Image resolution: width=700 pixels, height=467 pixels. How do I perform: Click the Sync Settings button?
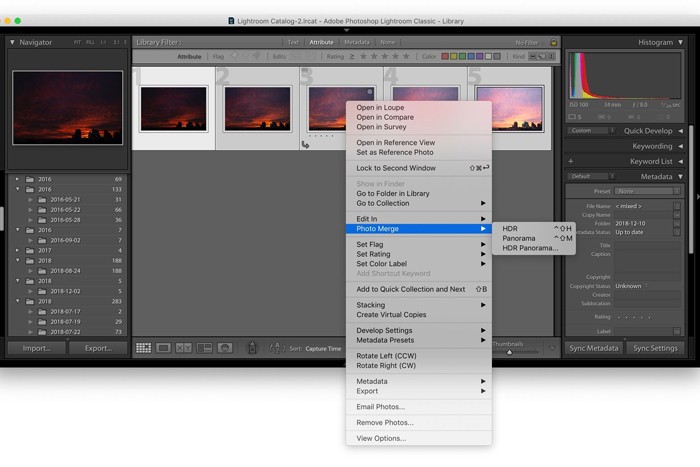click(x=655, y=348)
